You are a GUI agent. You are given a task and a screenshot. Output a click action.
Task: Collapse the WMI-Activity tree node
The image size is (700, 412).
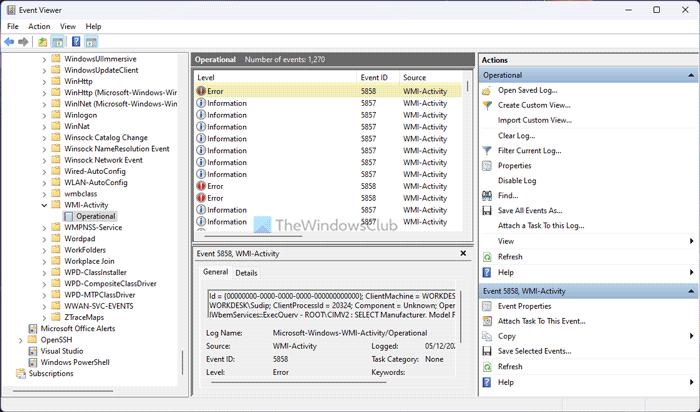[44, 205]
